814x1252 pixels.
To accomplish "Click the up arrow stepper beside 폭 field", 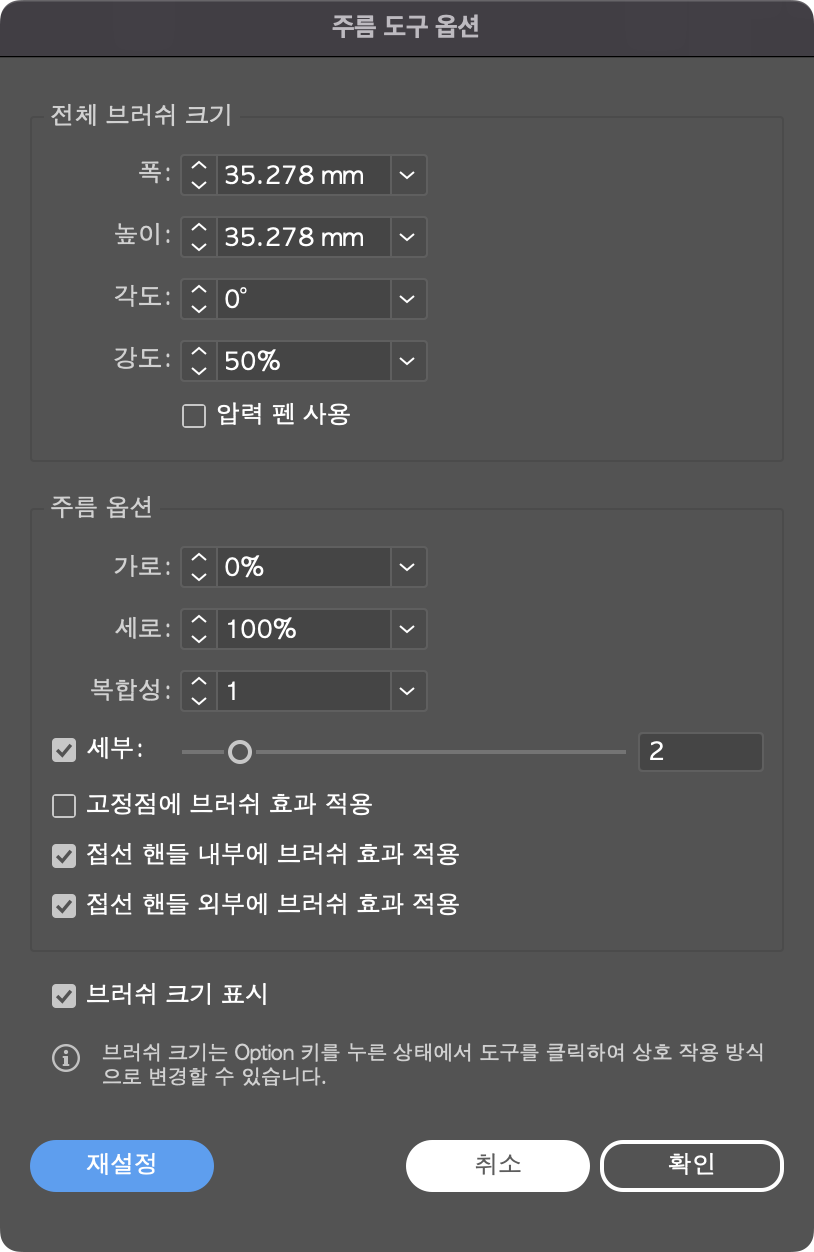I will coord(197,167).
